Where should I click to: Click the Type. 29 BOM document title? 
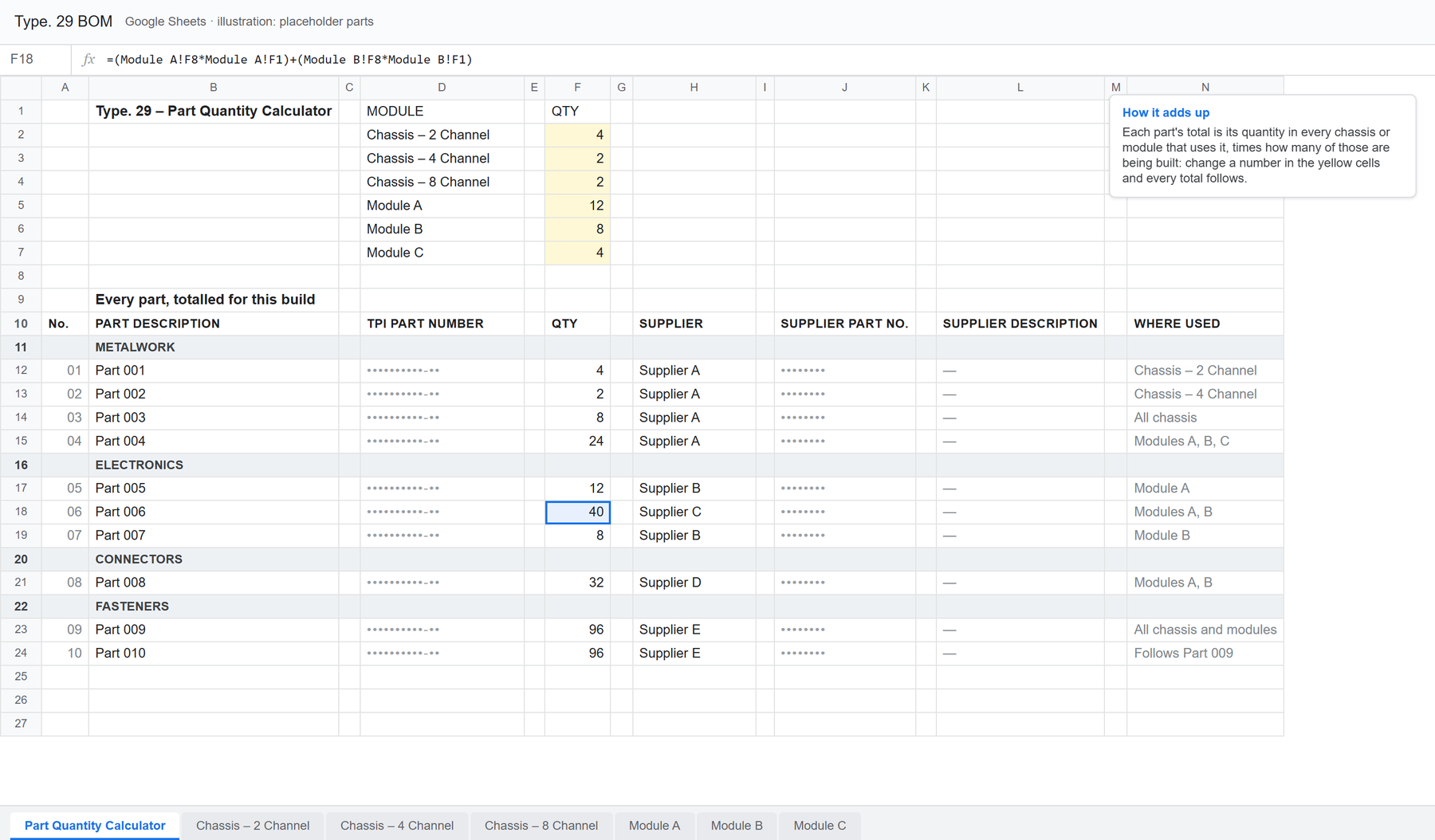(x=63, y=22)
